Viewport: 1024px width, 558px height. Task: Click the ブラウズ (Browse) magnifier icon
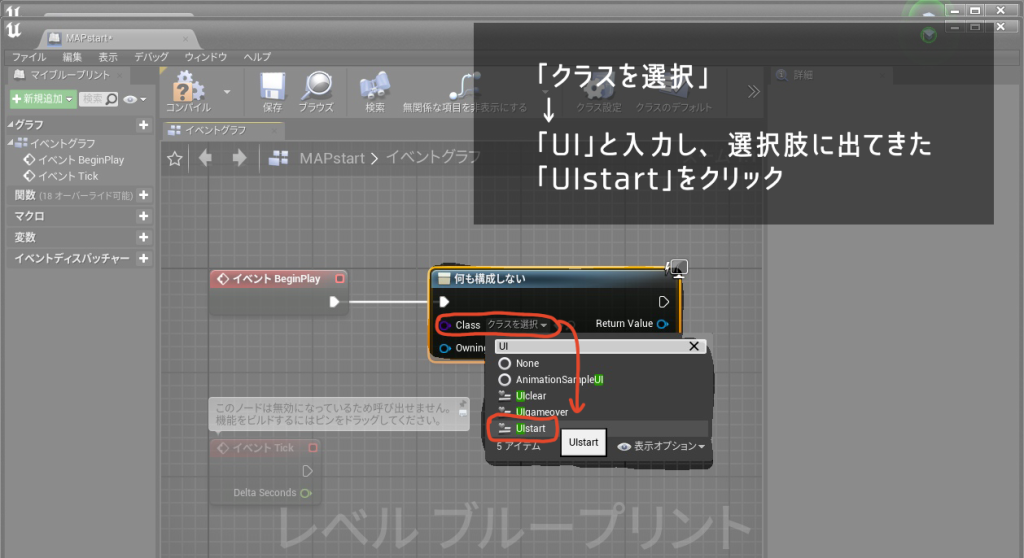[x=317, y=88]
